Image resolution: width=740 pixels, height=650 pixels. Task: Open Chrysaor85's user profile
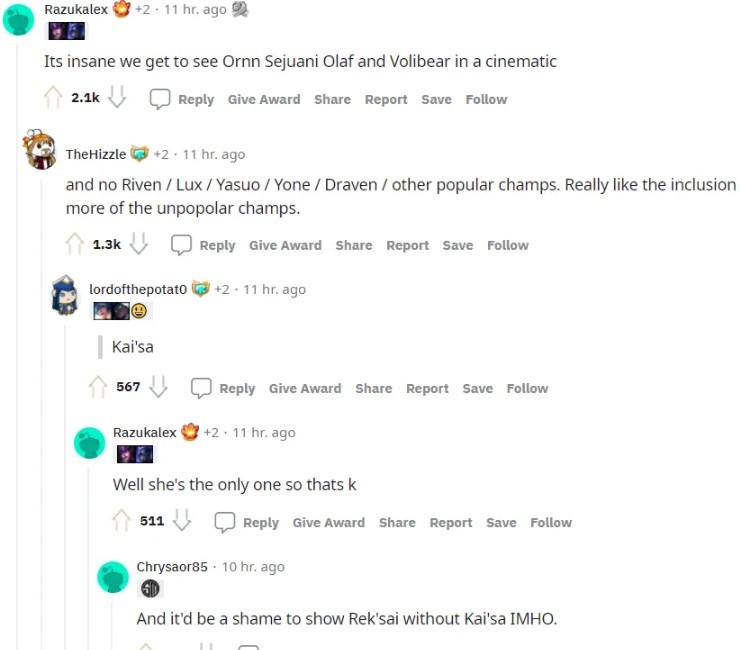172,566
